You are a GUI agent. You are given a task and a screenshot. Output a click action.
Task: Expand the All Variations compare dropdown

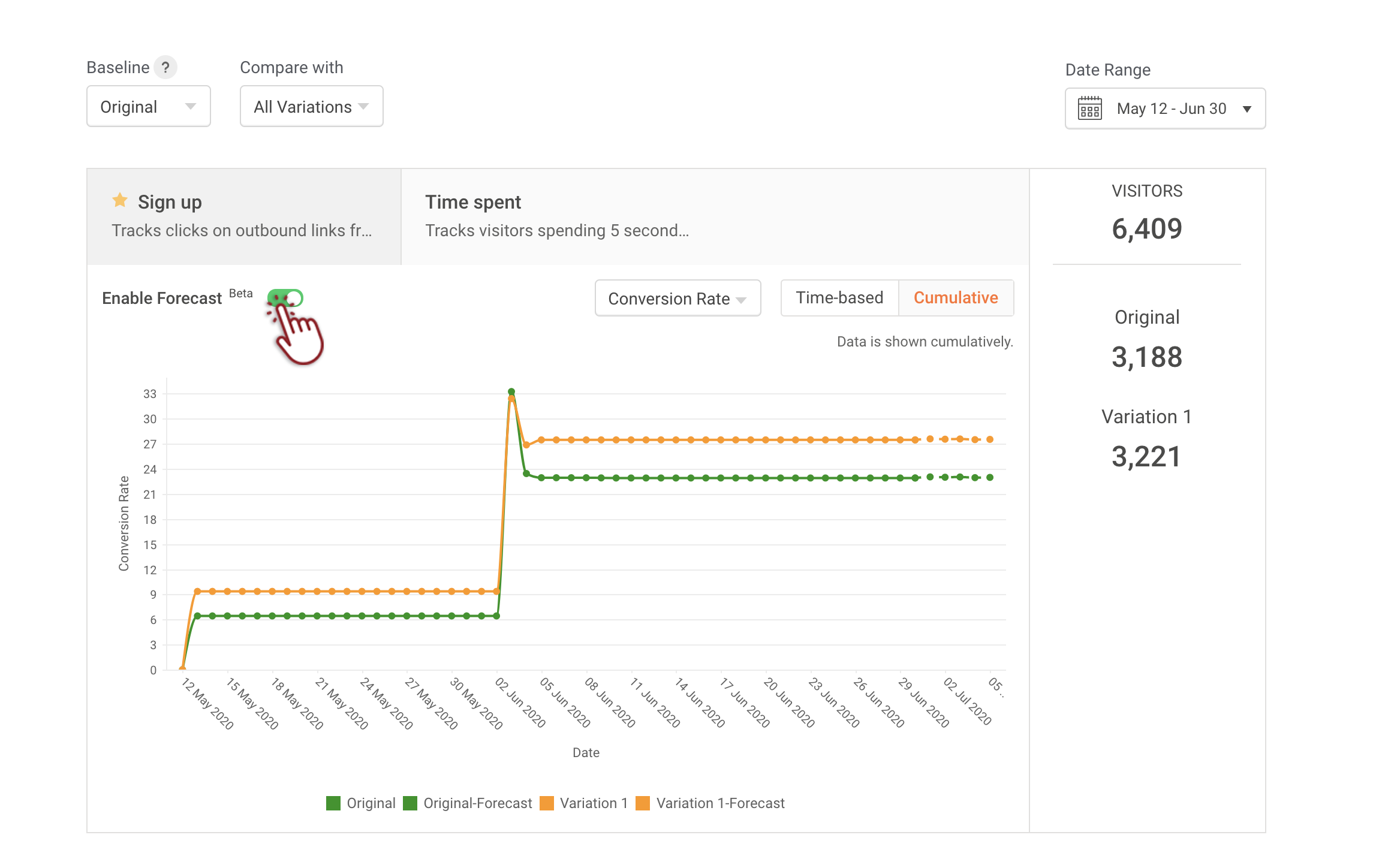pyautogui.click(x=311, y=107)
